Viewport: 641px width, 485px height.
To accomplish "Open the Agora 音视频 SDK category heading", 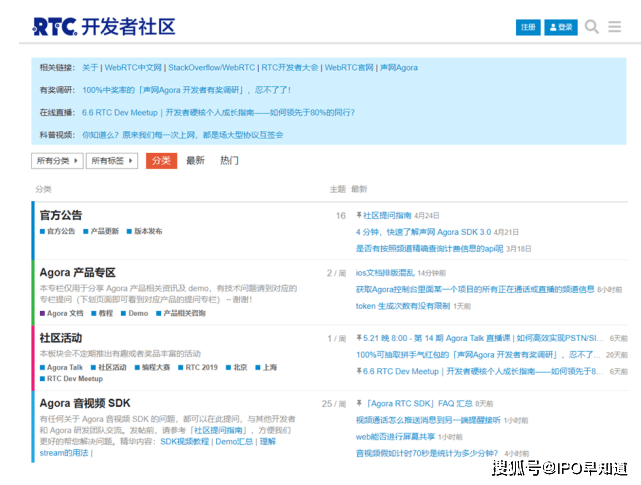I will point(85,403).
